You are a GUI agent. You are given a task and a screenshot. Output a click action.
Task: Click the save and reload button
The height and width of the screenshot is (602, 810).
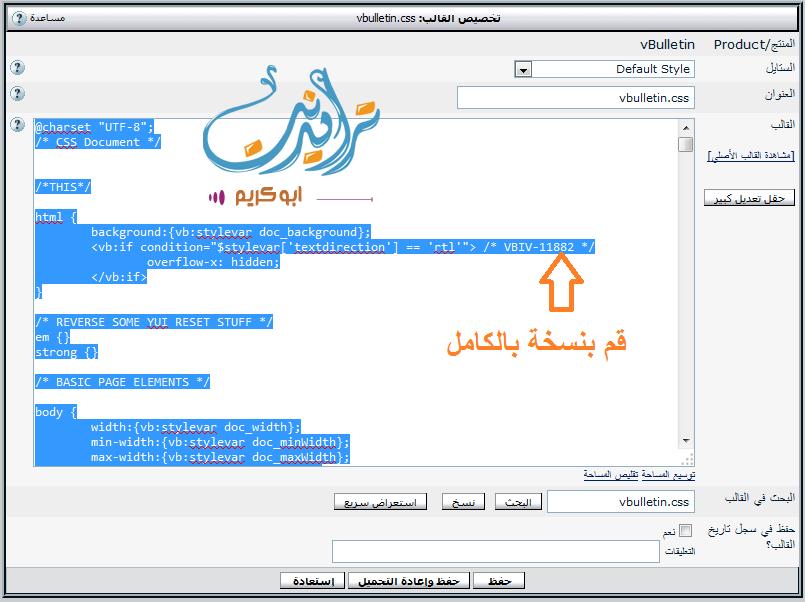point(409,581)
